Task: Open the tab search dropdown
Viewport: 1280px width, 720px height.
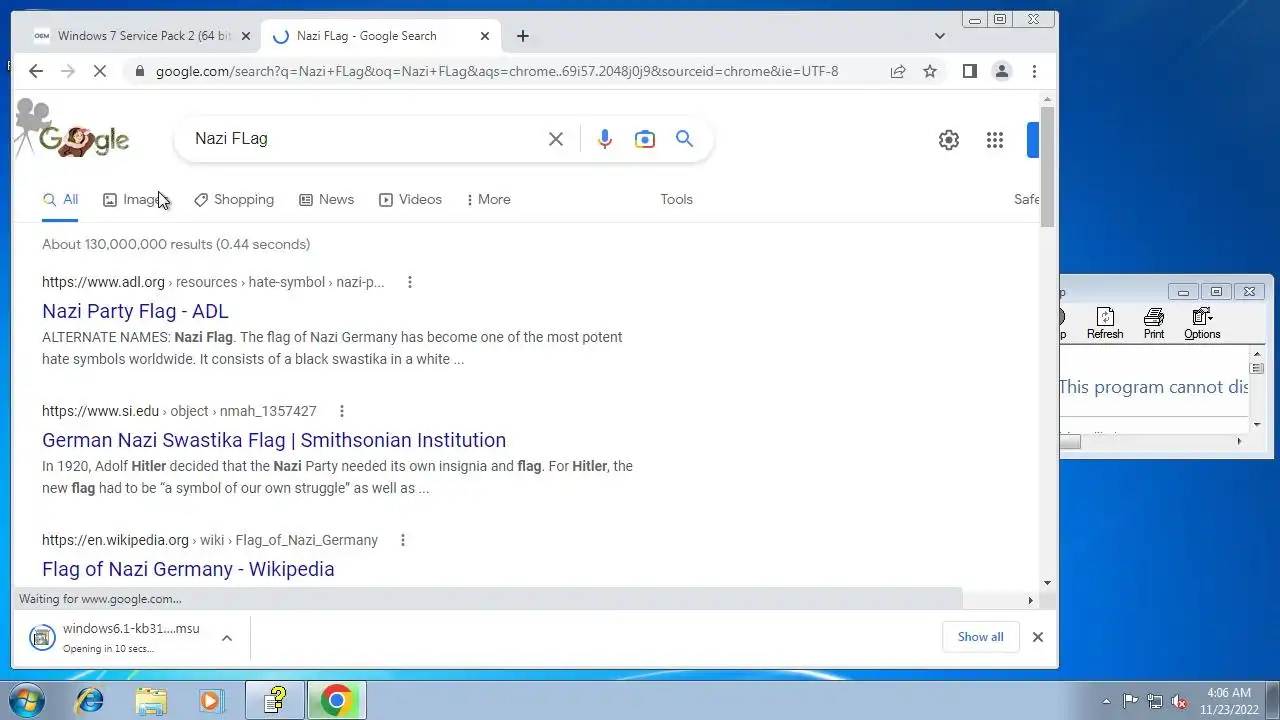Action: click(939, 36)
